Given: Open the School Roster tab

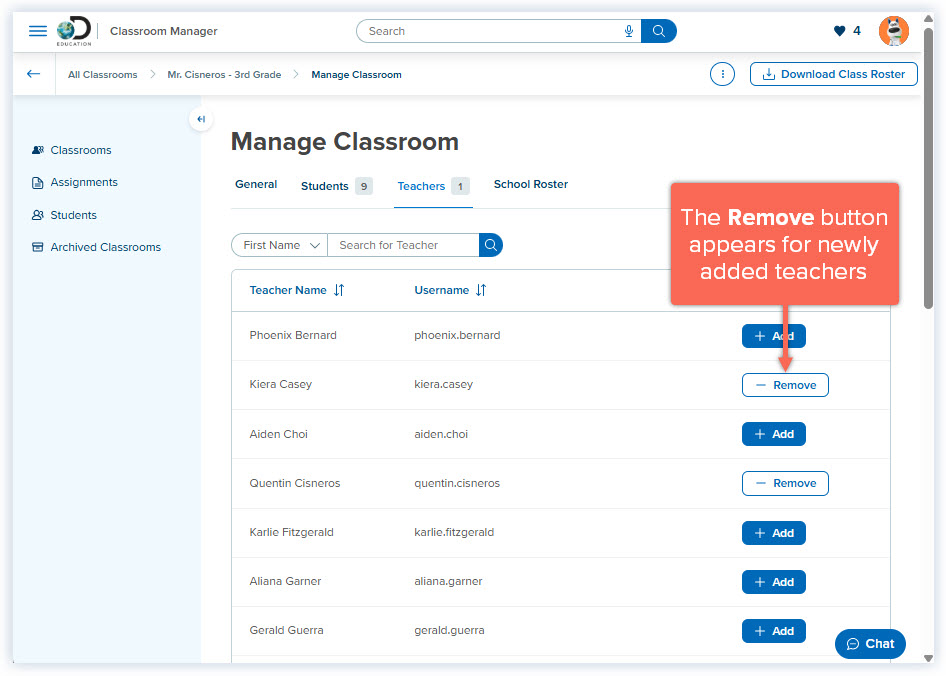Looking at the screenshot, I should tap(530, 184).
